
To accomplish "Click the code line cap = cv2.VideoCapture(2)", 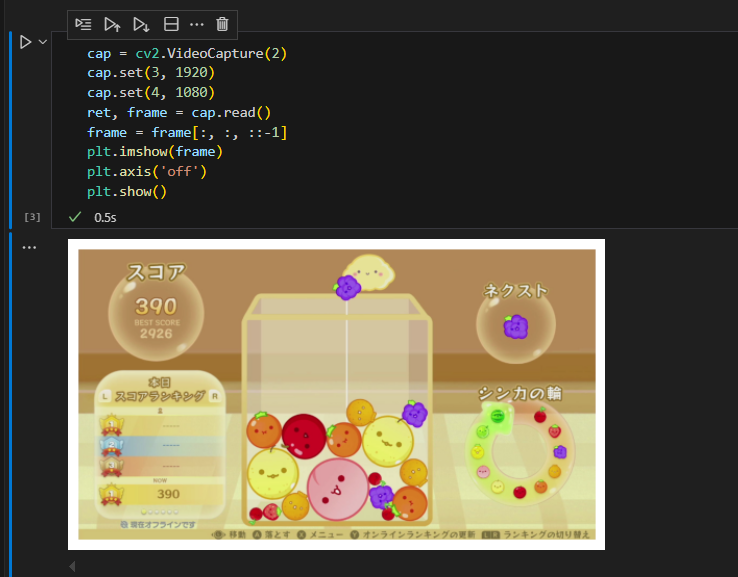I will 187,53.
